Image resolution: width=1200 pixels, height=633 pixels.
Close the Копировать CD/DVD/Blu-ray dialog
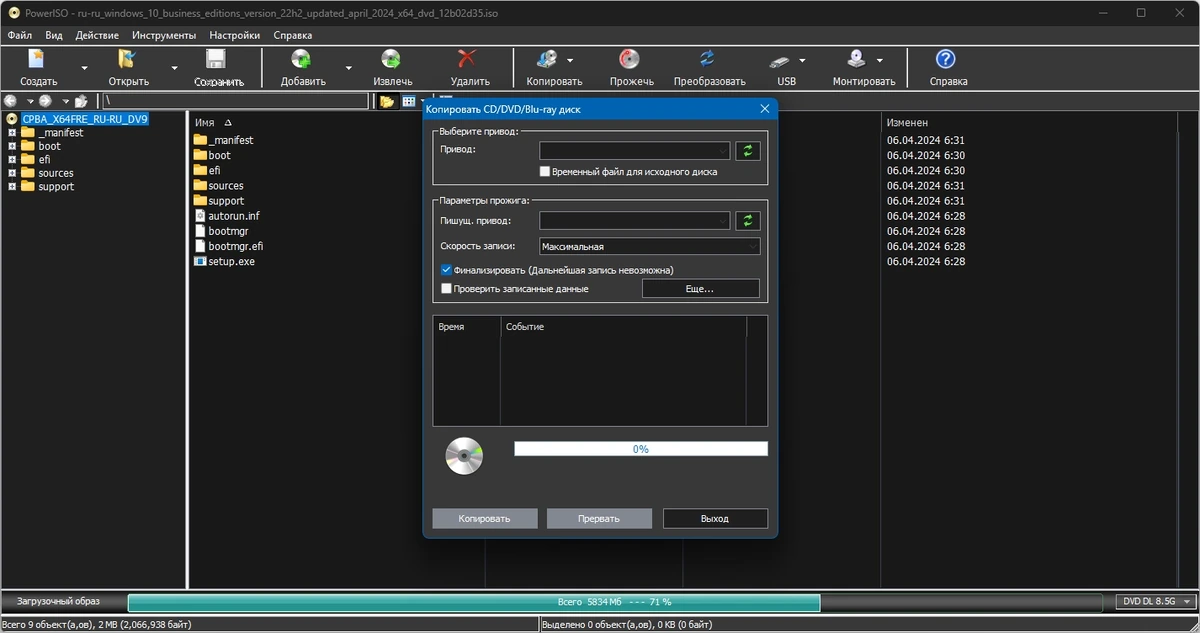tap(765, 109)
